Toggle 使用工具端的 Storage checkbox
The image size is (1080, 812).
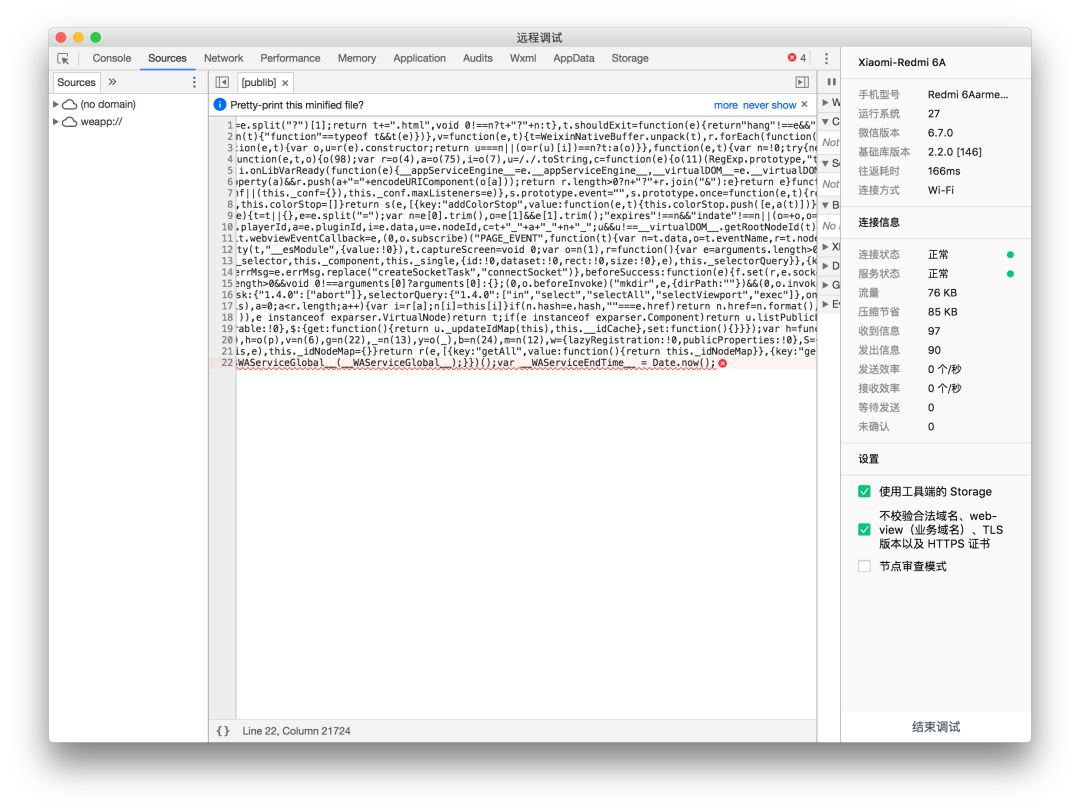pos(864,491)
